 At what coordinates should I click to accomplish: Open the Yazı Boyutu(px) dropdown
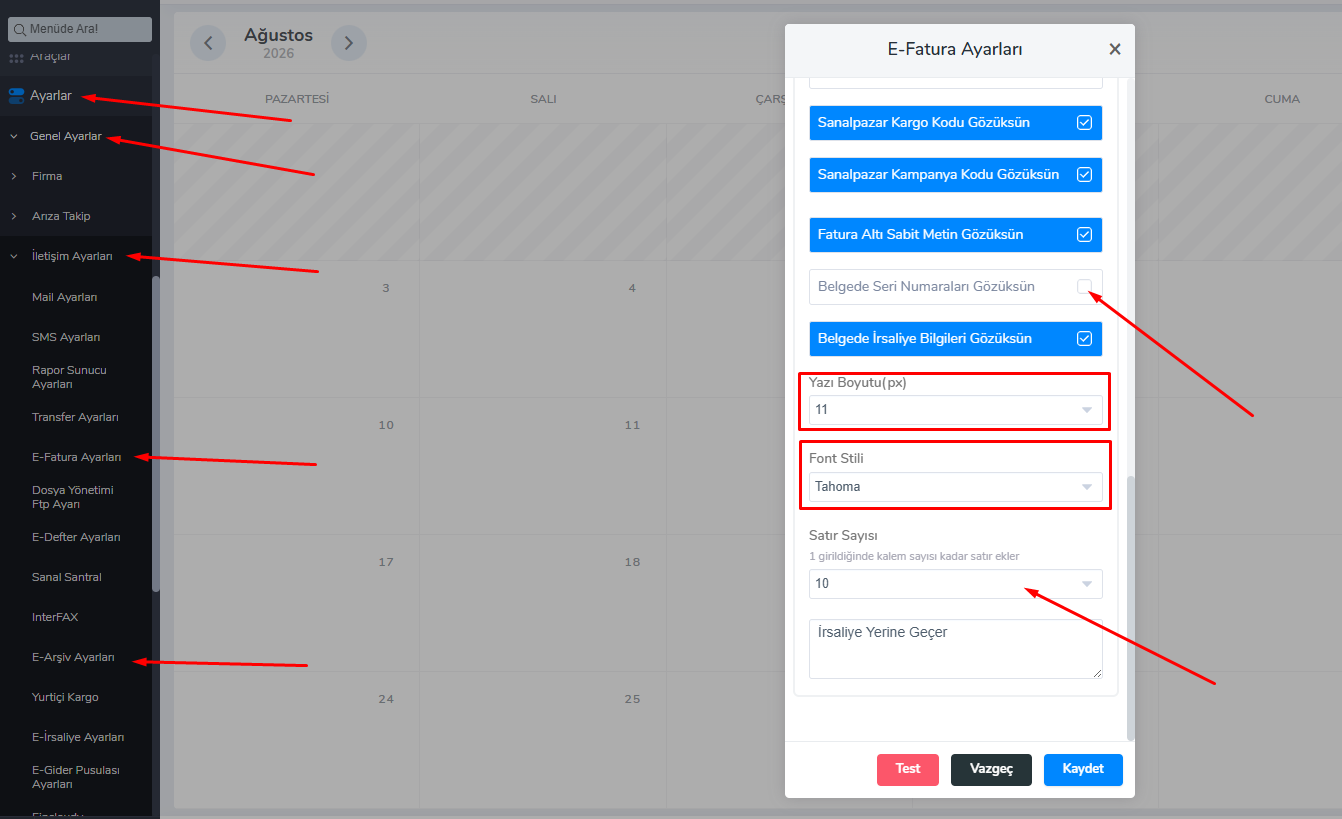[956, 410]
